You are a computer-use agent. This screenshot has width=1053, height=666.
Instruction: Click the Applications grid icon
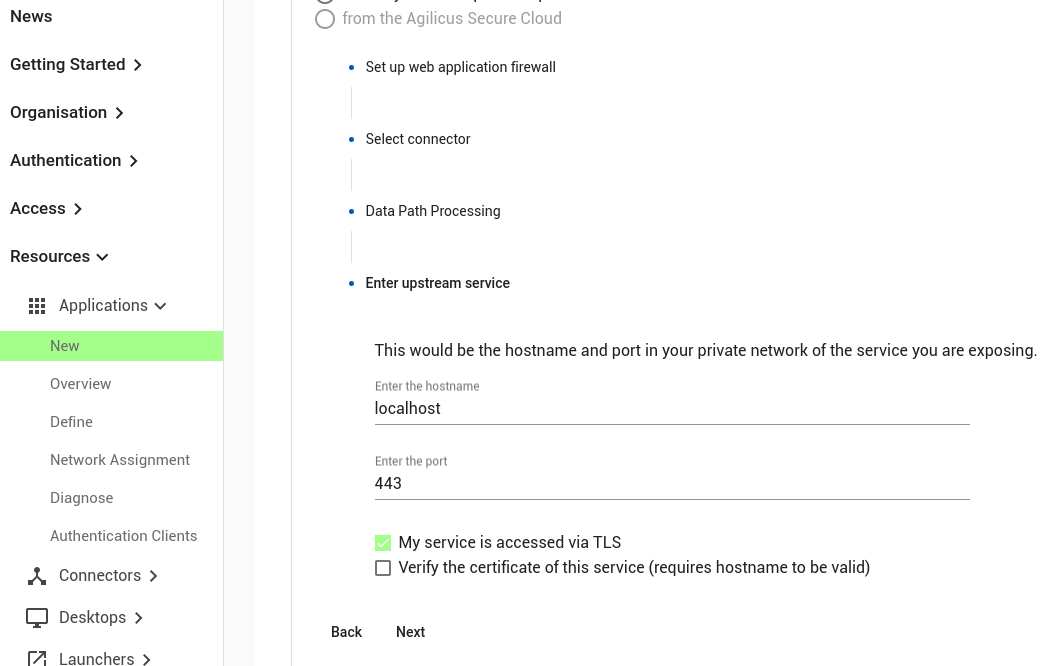tap(37, 306)
